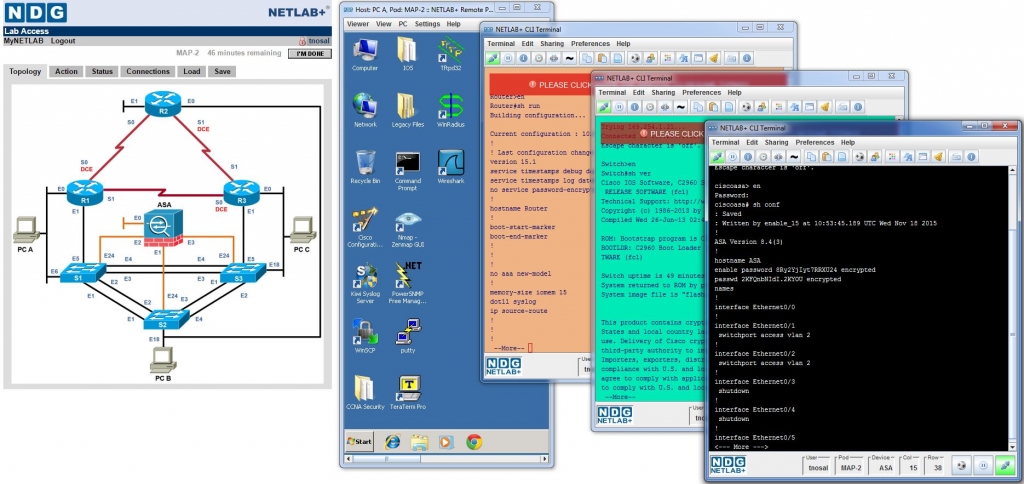The image size is (1024, 484).
Task: Open the Computer desktop icon
Action: point(365,54)
